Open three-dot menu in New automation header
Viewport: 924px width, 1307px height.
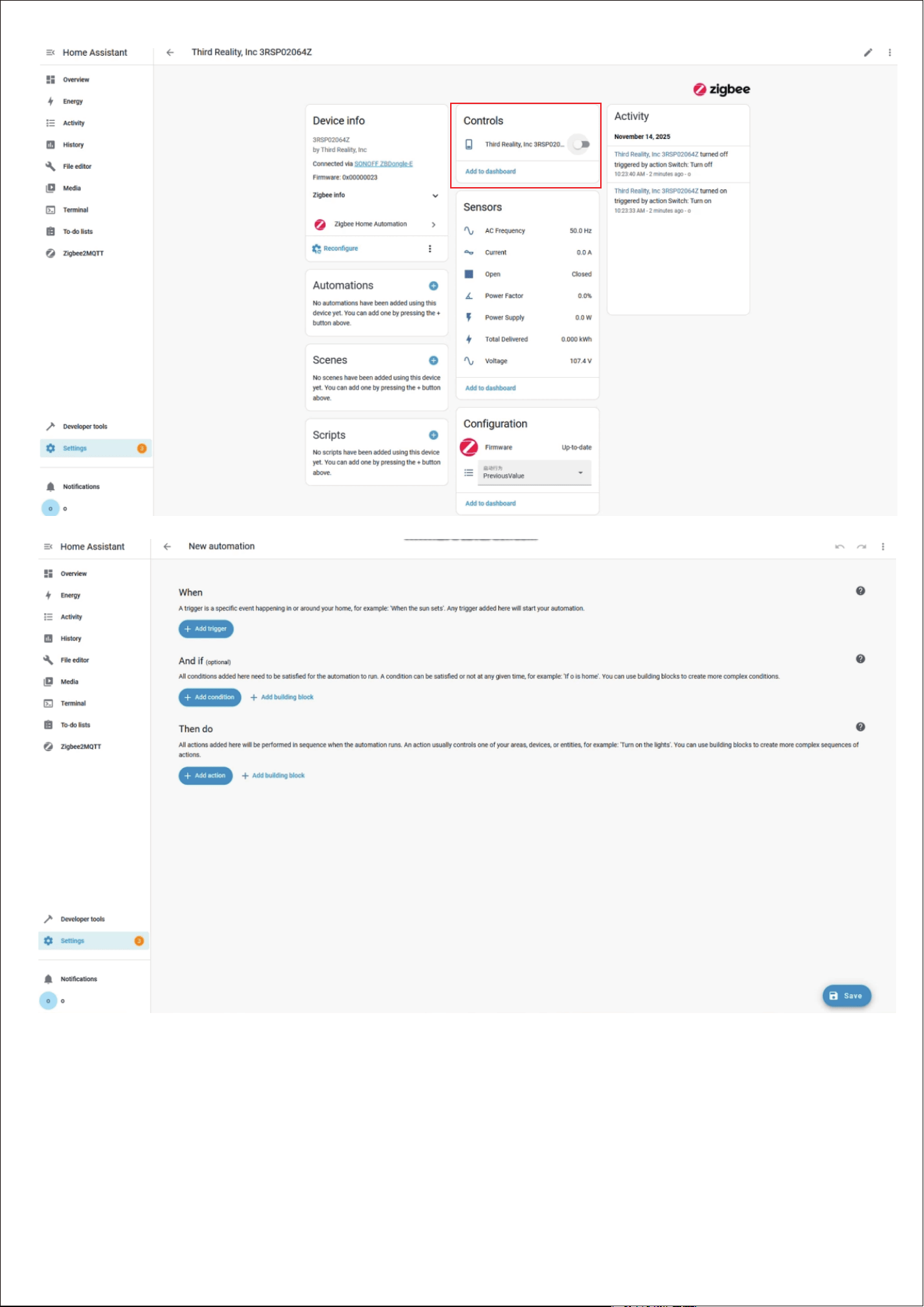tap(883, 547)
